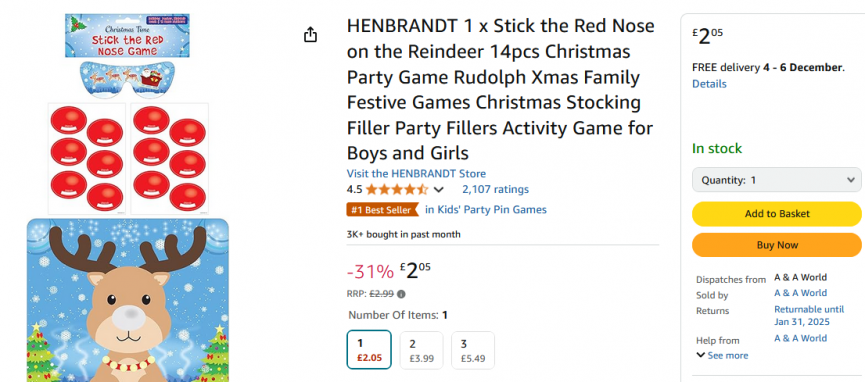Expand the rating breakdown chevron
This screenshot has width=865, height=382.
coord(439,190)
